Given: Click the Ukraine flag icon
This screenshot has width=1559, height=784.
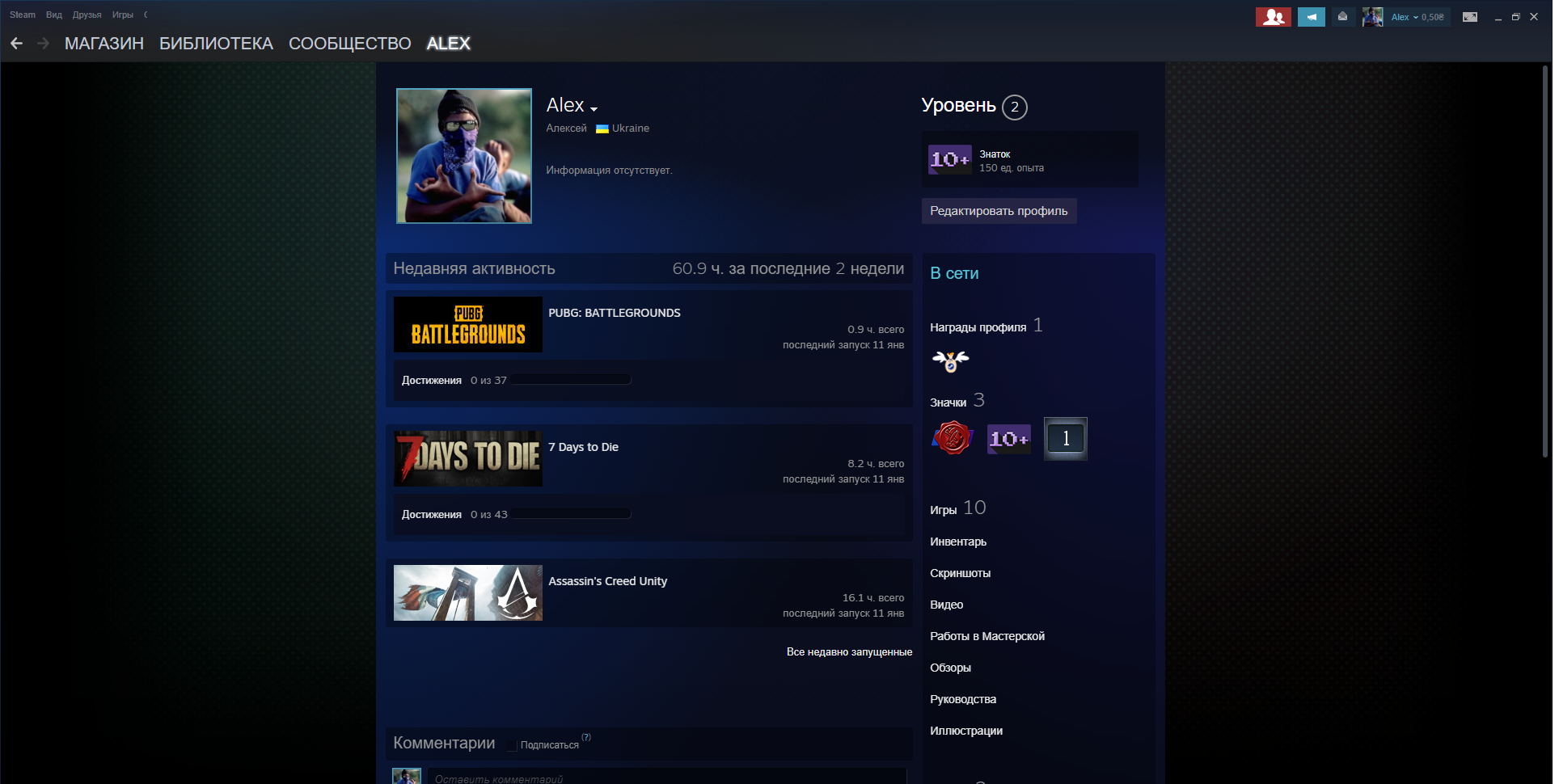Looking at the screenshot, I should (602, 129).
